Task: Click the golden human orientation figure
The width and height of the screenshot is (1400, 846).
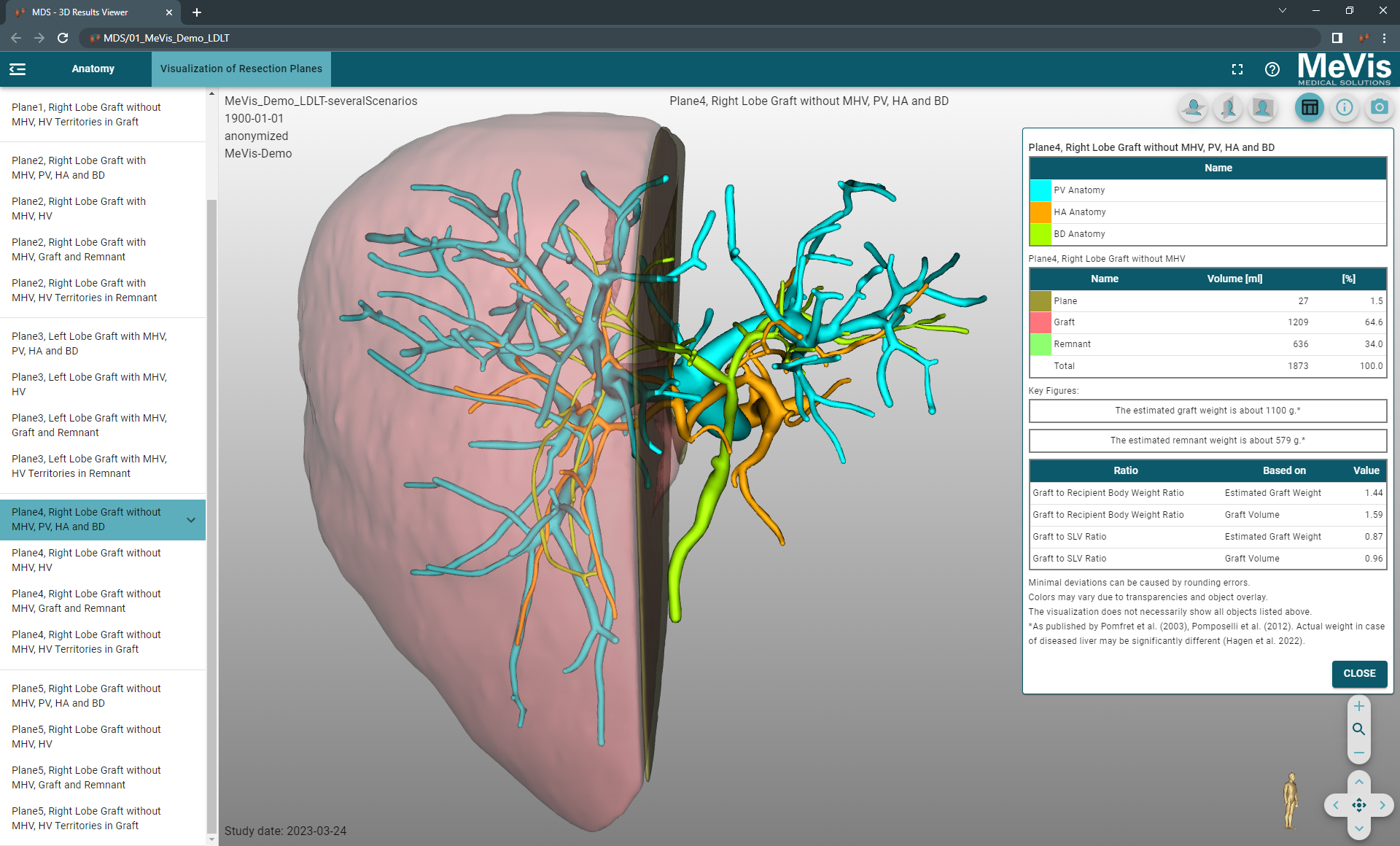Action: [x=1291, y=801]
